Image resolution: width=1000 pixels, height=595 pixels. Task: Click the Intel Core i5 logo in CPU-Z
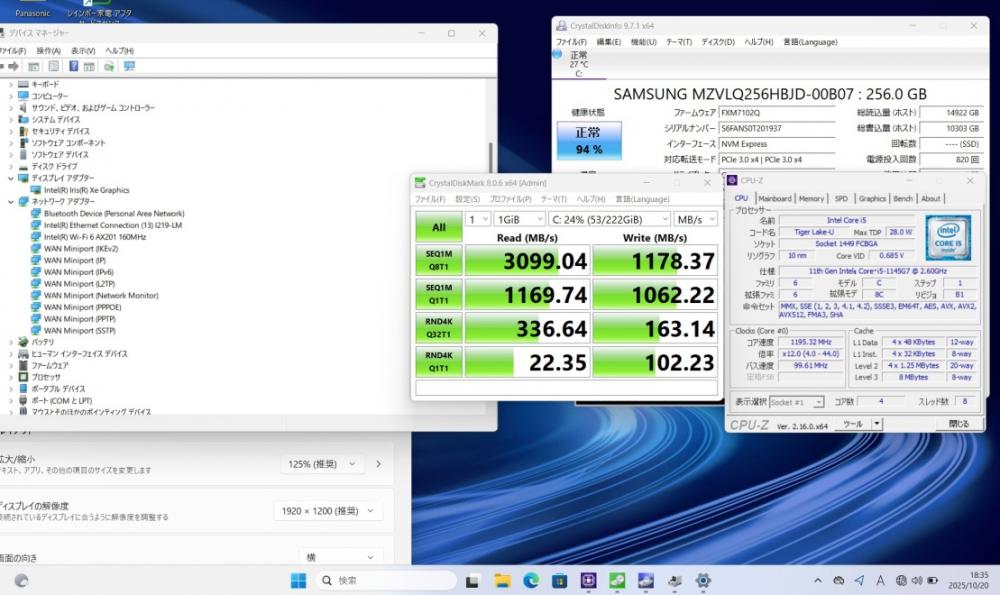(947, 236)
